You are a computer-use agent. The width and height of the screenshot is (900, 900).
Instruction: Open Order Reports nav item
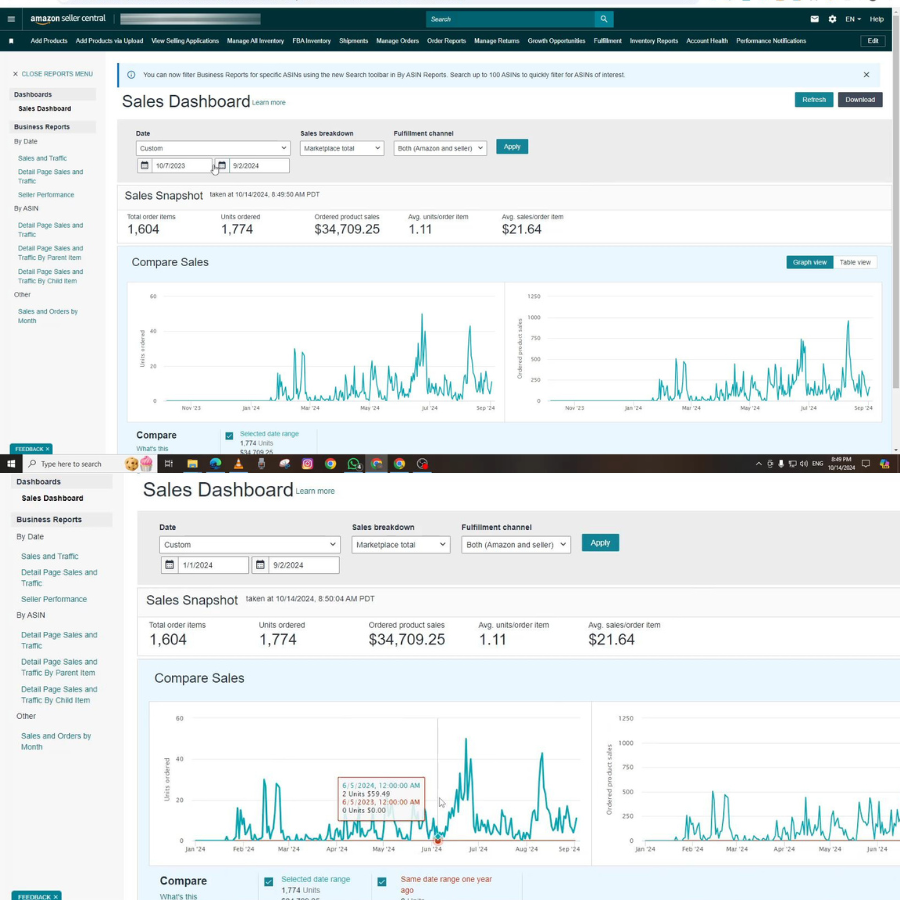[x=447, y=41]
